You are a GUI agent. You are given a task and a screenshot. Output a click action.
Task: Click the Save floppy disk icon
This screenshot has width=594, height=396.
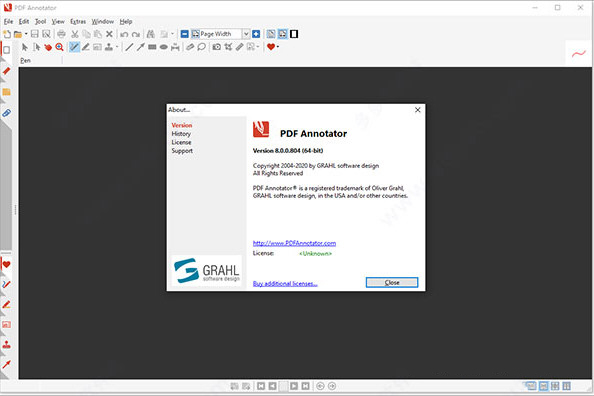click(34, 34)
